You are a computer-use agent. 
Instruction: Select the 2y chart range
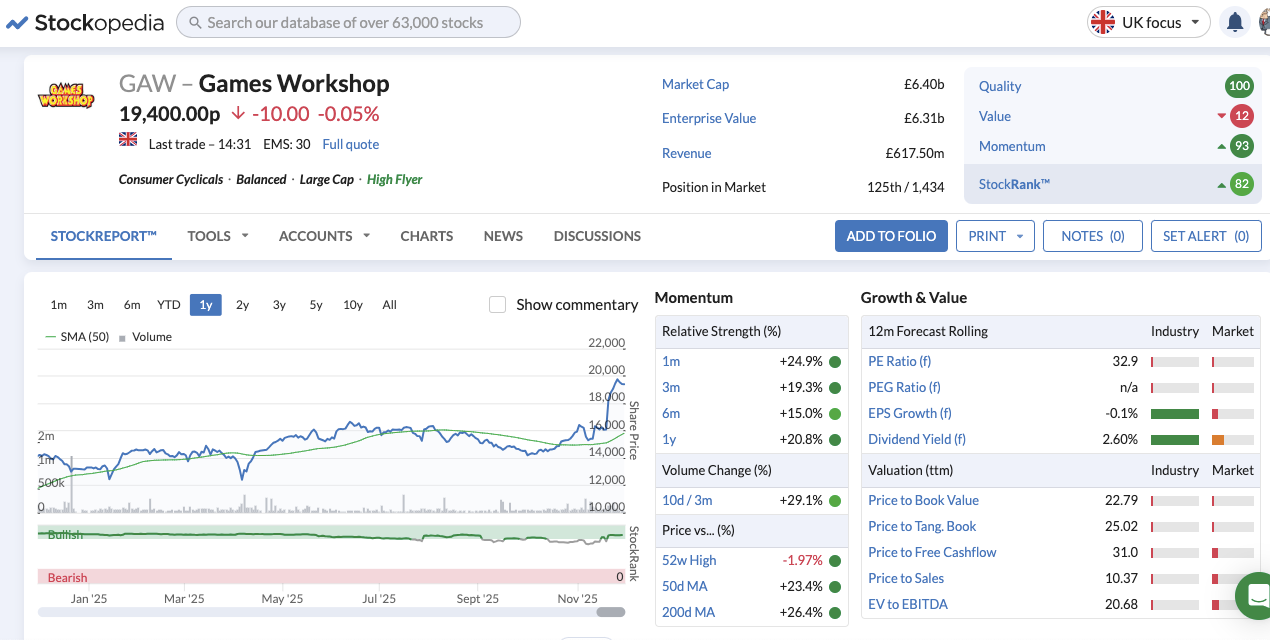[x=242, y=305]
